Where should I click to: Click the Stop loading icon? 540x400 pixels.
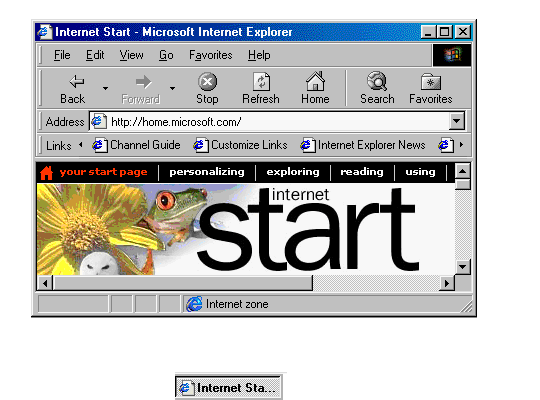click(207, 82)
